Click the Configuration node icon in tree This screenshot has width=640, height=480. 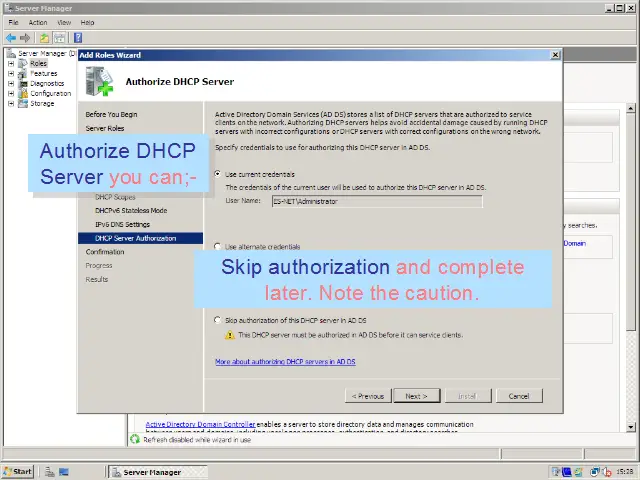[x=23, y=93]
